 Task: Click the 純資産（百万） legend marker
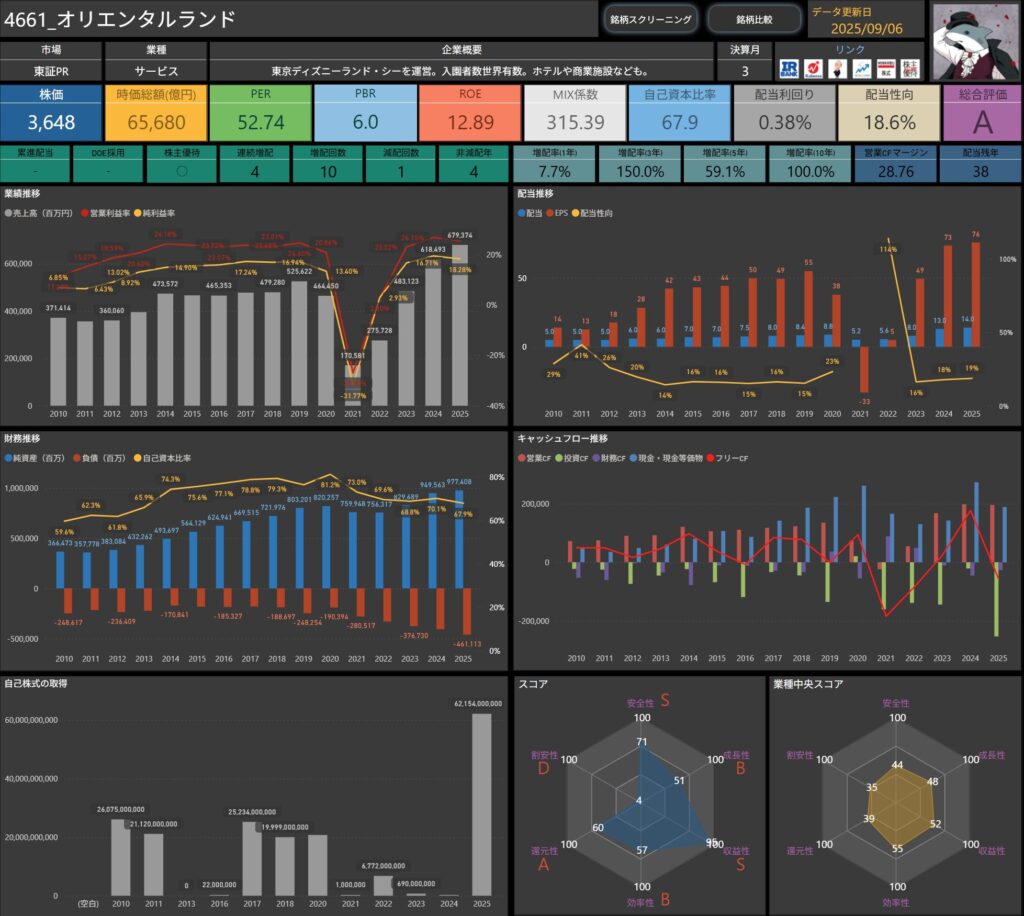point(8,458)
